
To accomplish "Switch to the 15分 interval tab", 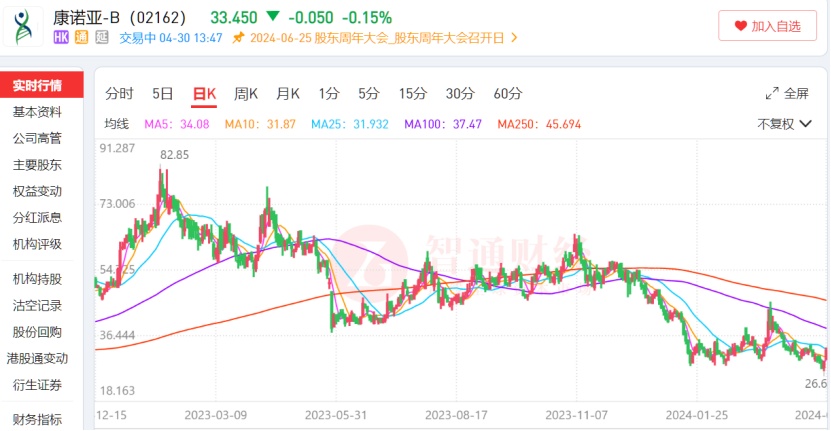I will tap(413, 94).
